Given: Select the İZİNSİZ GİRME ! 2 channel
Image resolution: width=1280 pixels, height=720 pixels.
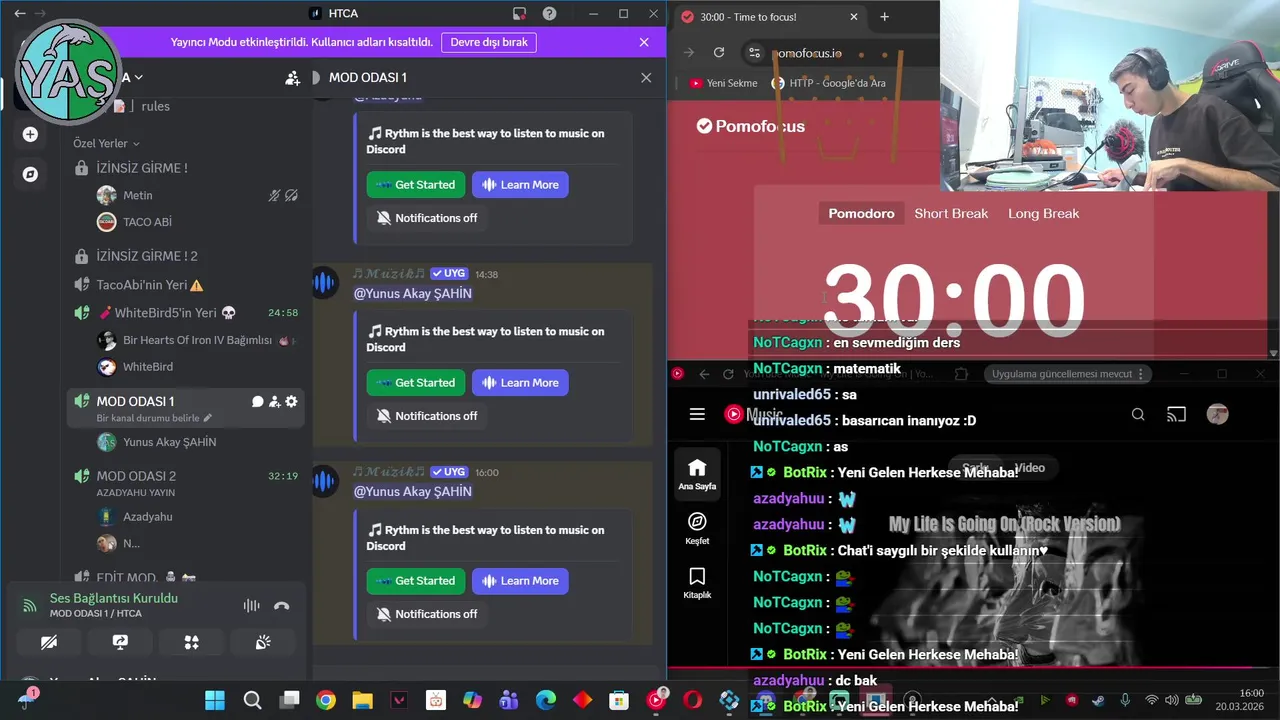Looking at the screenshot, I should [185, 256].
